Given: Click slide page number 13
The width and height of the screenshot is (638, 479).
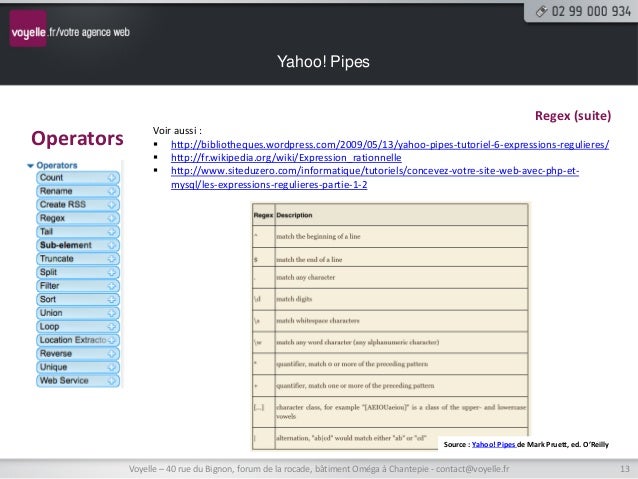Looking at the screenshot, I should click(625, 469).
